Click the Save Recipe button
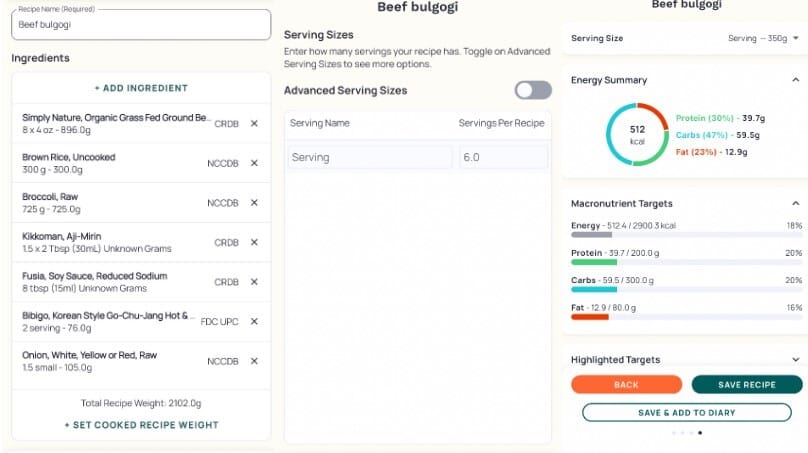Image resolution: width=808 pixels, height=453 pixels. pos(746,385)
